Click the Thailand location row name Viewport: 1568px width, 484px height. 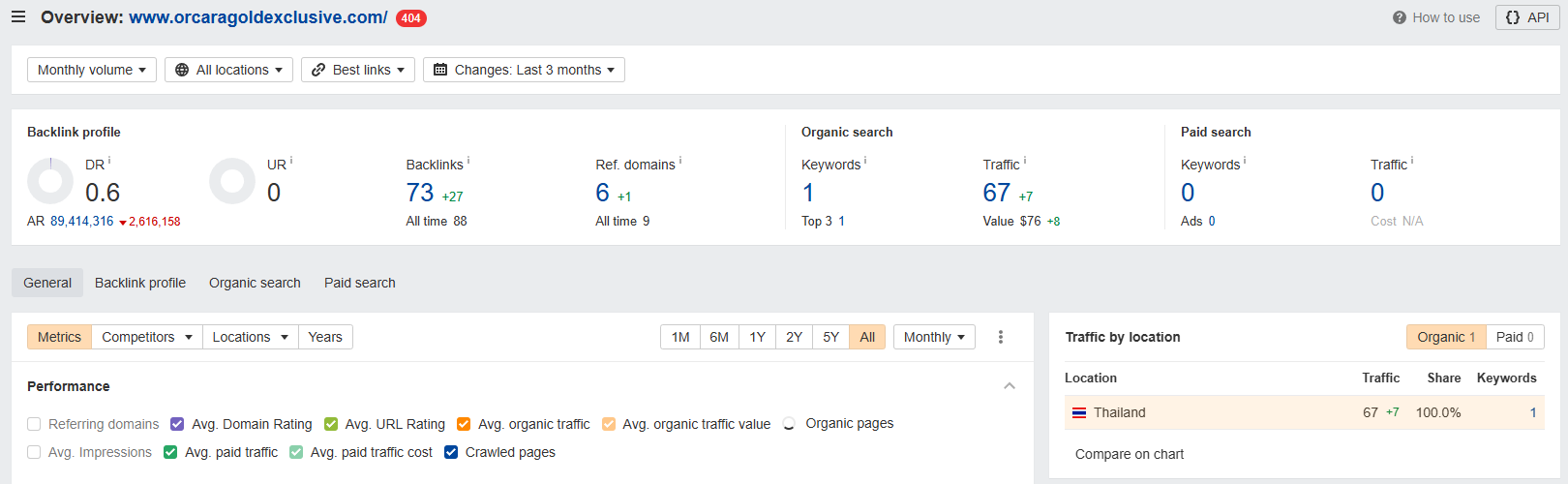tap(1120, 412)
